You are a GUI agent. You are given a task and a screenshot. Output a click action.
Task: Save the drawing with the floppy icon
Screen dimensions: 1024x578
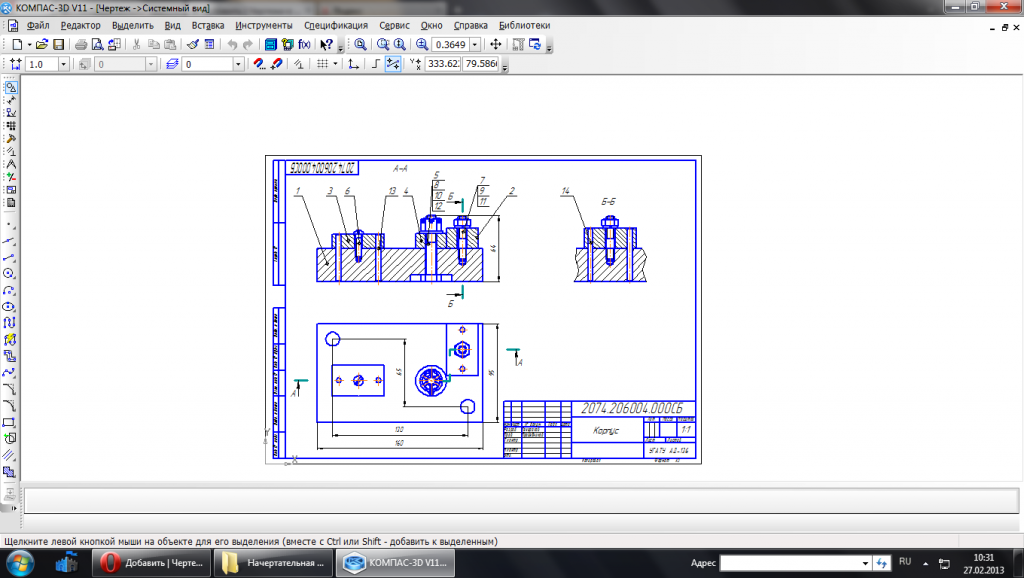click(58, 44)
